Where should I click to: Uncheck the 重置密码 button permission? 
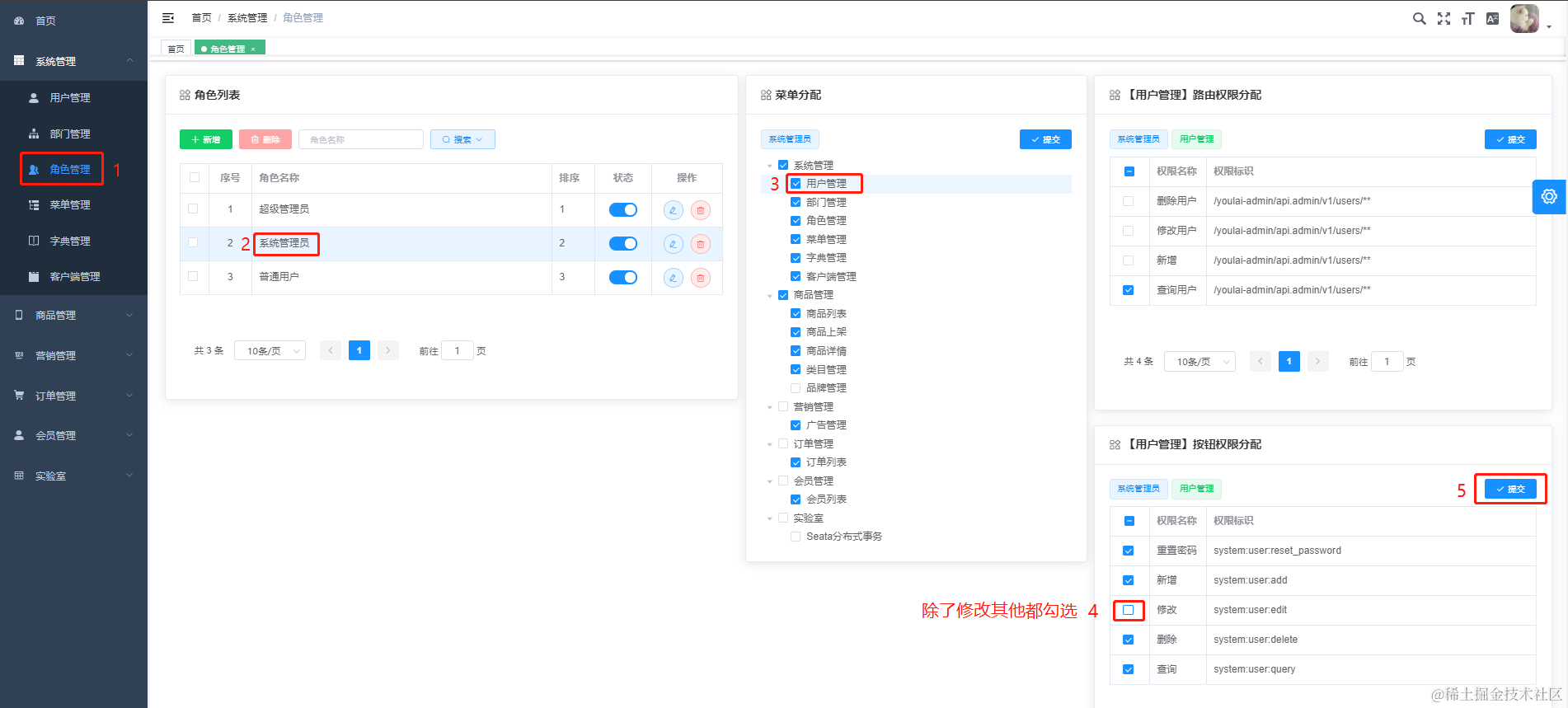[x=1129, y=551]
